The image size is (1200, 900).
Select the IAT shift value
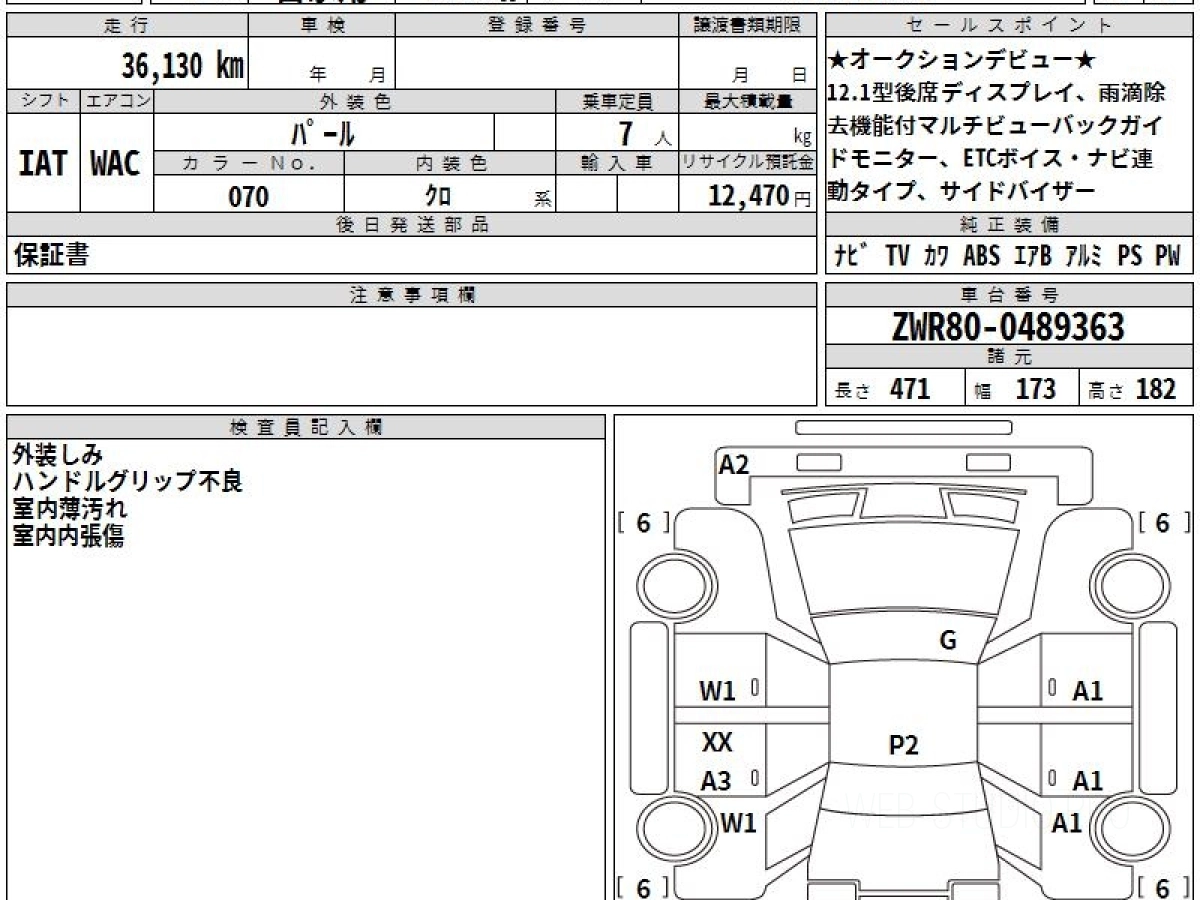(43, 163)
